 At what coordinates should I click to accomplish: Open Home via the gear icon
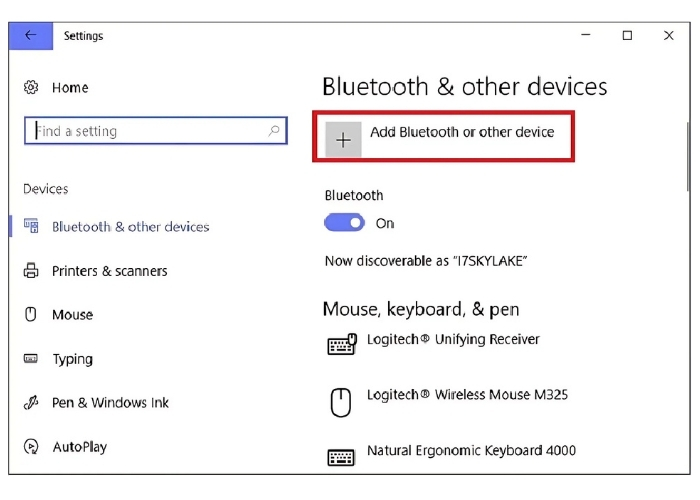tap(31, 88)
